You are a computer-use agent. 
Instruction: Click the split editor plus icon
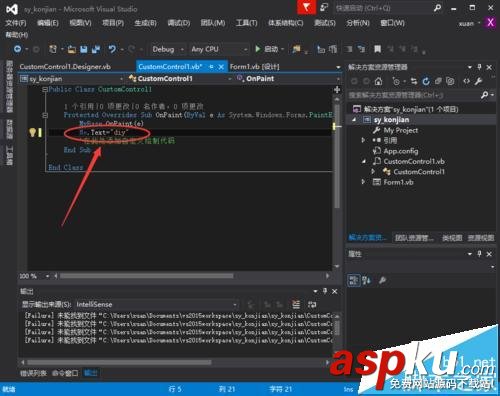point(337,89)
